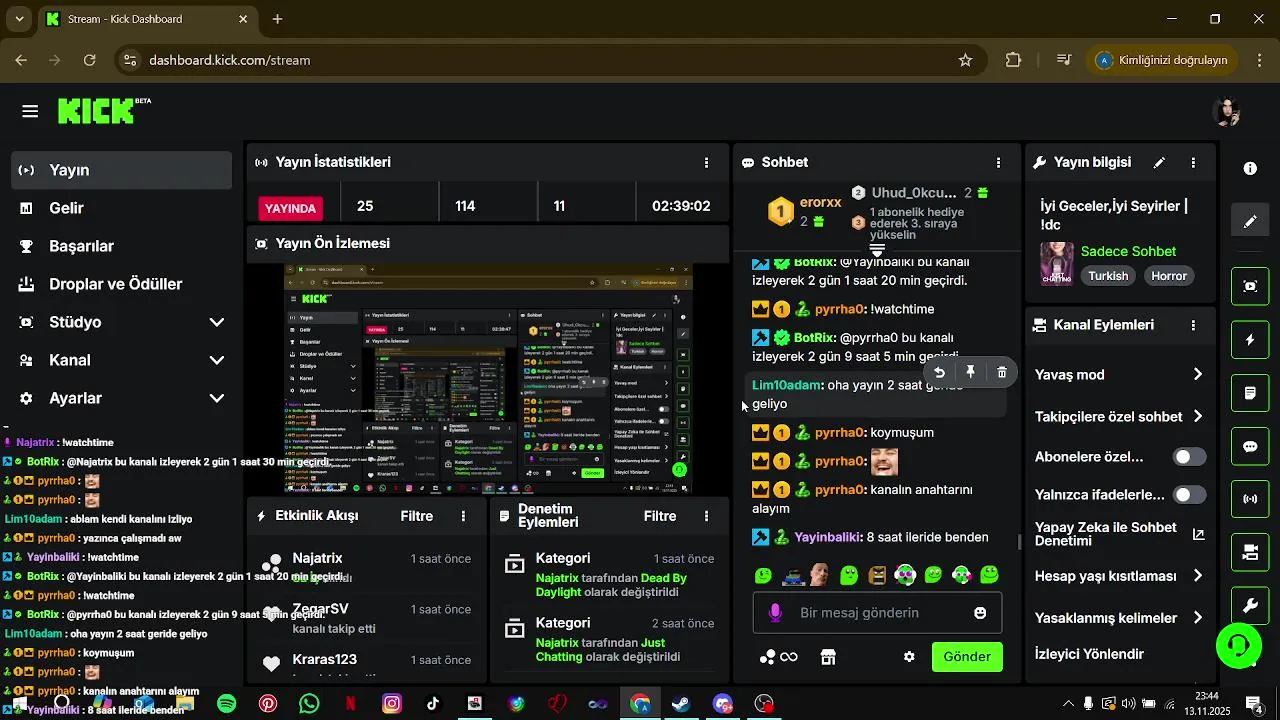Toggle channel actions widget in right sidebar
Screen dimensions: 1280x720
[x=1250, y=552]
